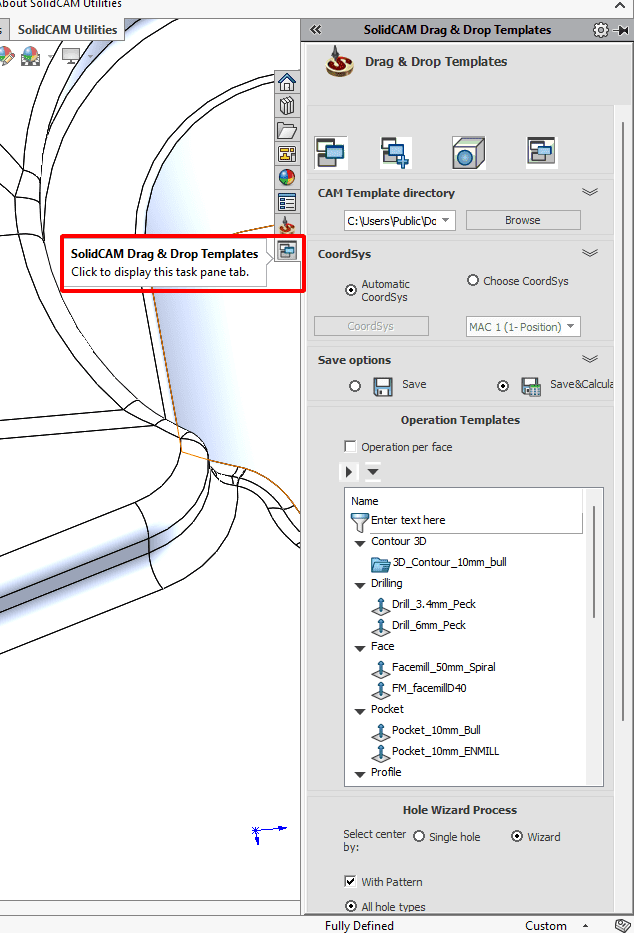Screen dimensions: 634x933
Task: Collapse the Save options section
Action: point(589,359)
